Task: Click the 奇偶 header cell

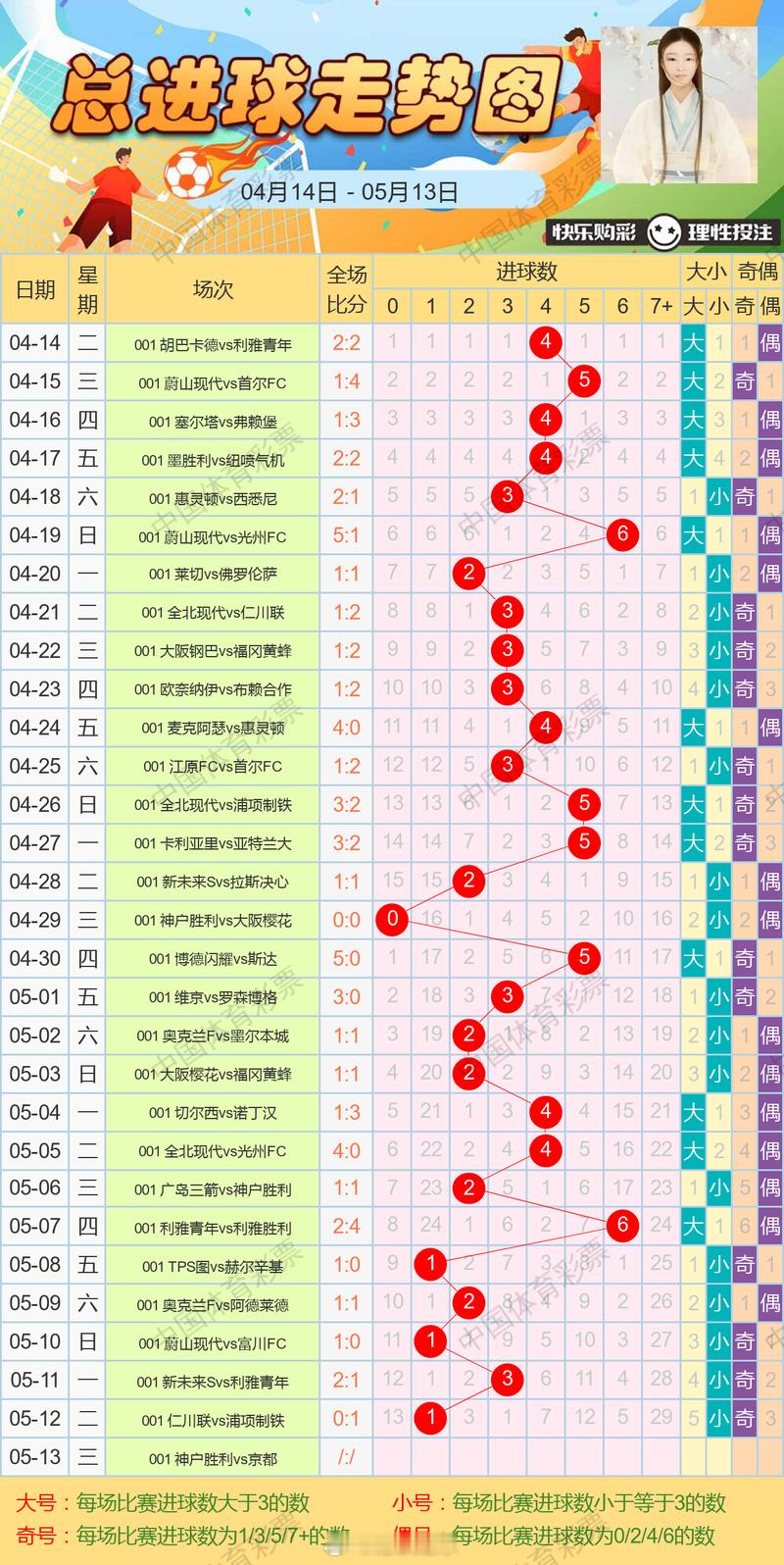Action: pos(758,272)
